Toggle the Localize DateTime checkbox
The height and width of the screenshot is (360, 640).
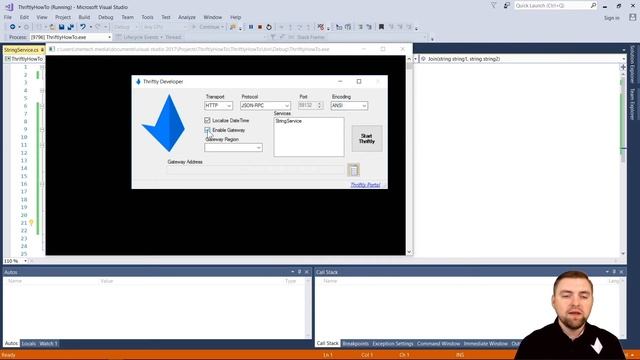coord(207,120)
